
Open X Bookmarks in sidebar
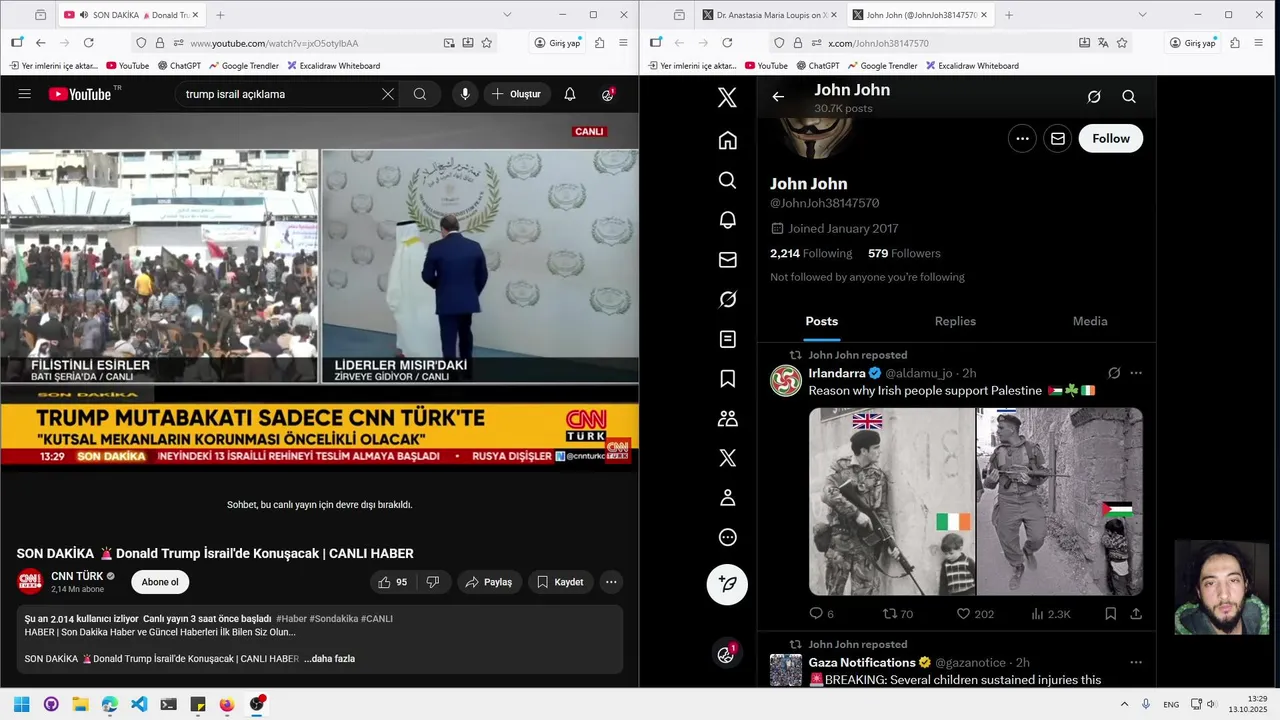(727, 378)
